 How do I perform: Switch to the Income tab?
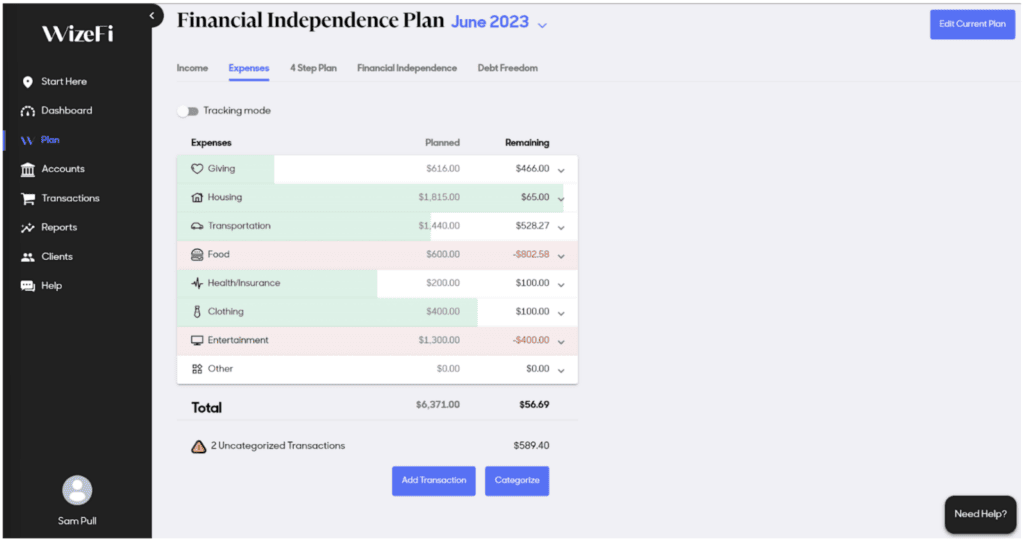coord(192,68)
